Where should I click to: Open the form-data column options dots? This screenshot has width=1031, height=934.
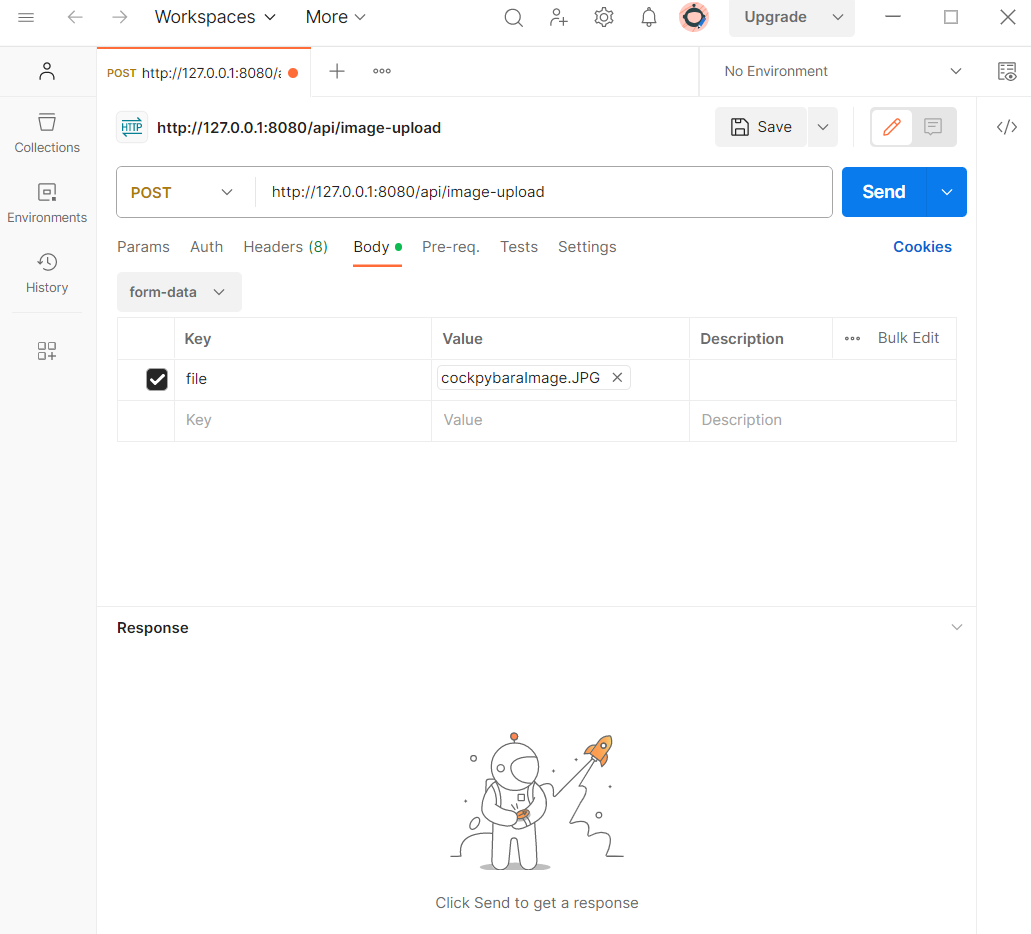tap(852, 339)
